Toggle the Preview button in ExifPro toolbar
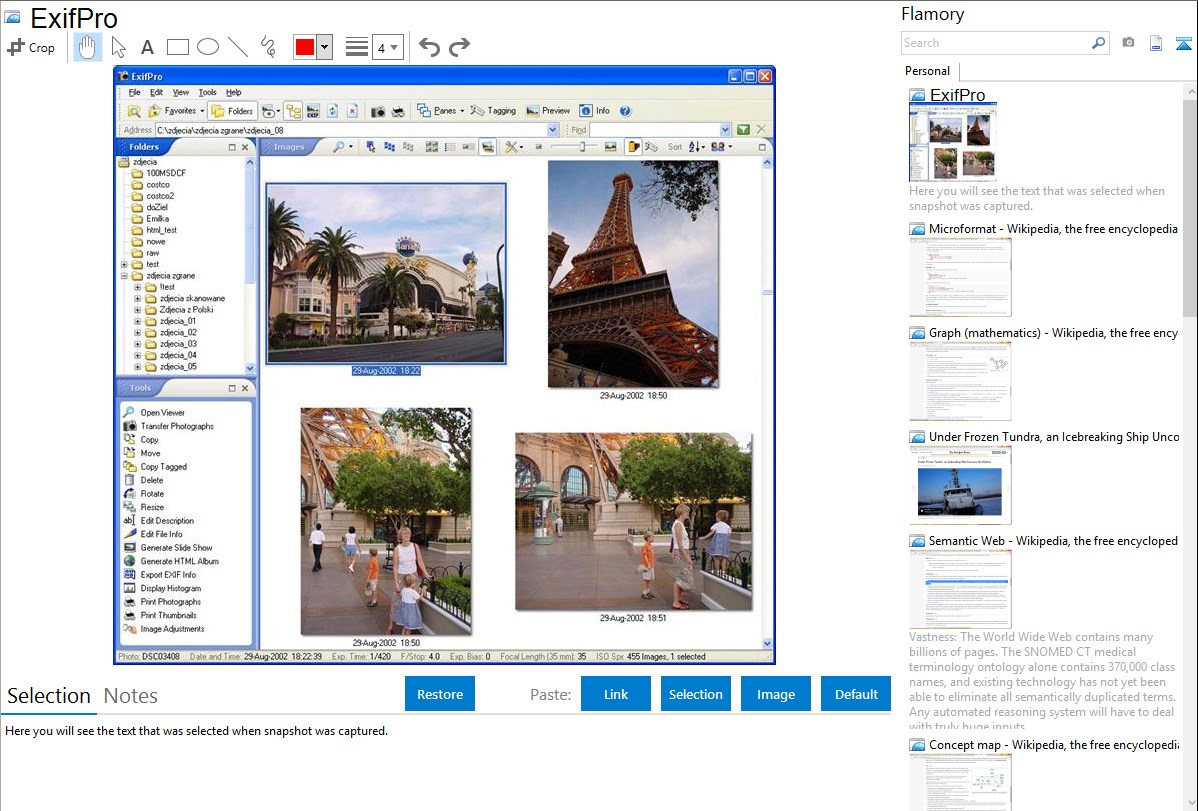1198x811 pixels. click(548, 111)
